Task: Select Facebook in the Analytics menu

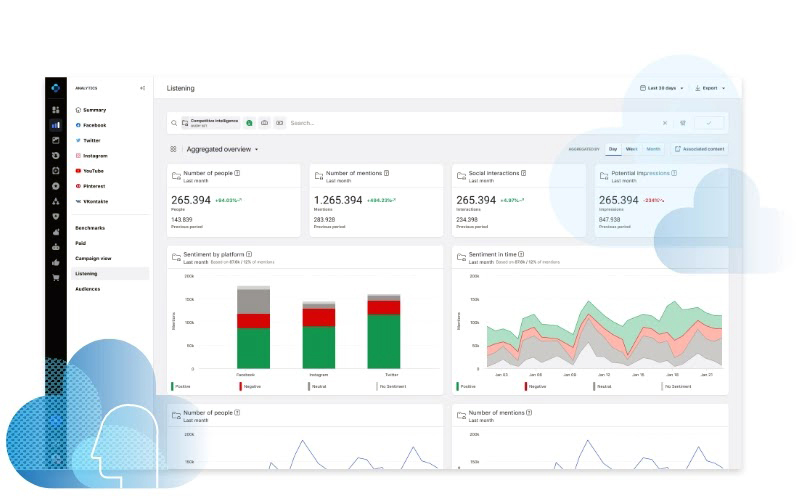Action: tap(94, 125)
